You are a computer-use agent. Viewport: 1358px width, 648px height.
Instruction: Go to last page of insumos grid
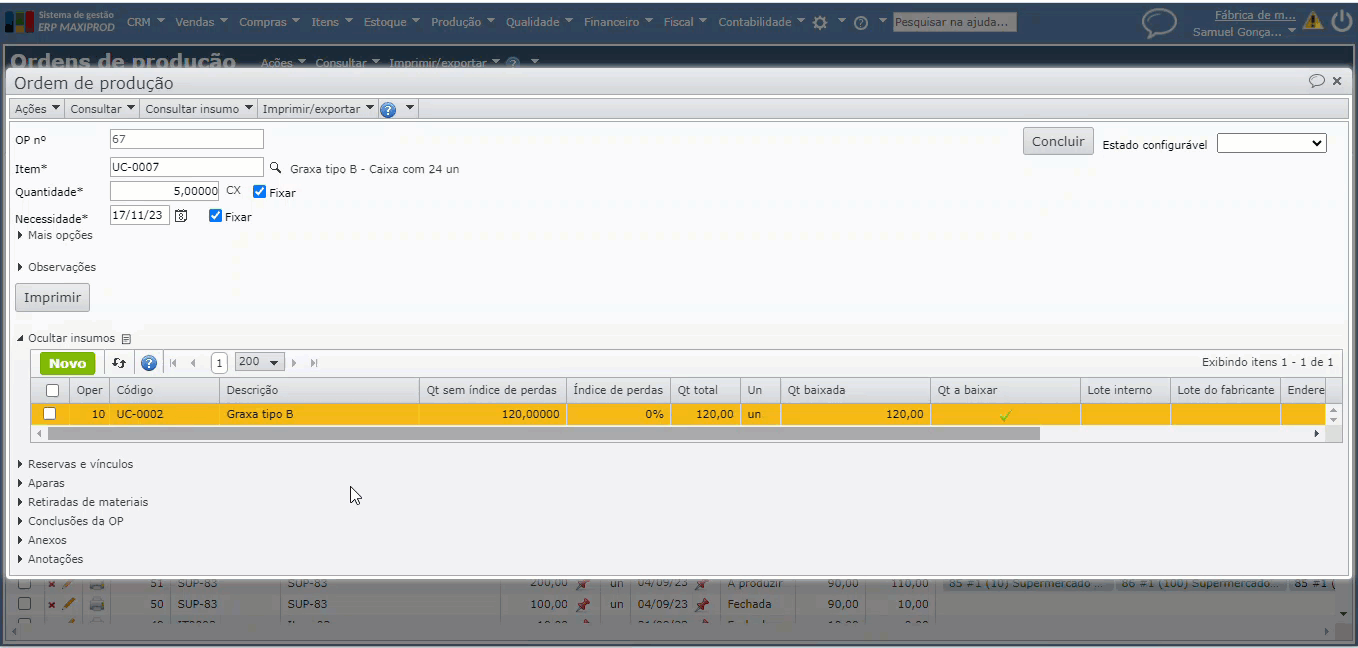click(314, 363)
